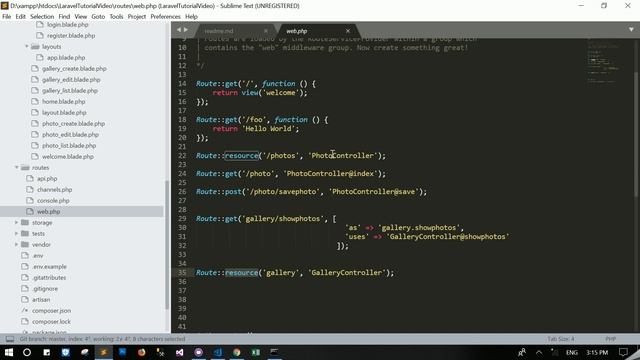
Task: Open the command prompt taskbar icon
Action: [275, 352]
